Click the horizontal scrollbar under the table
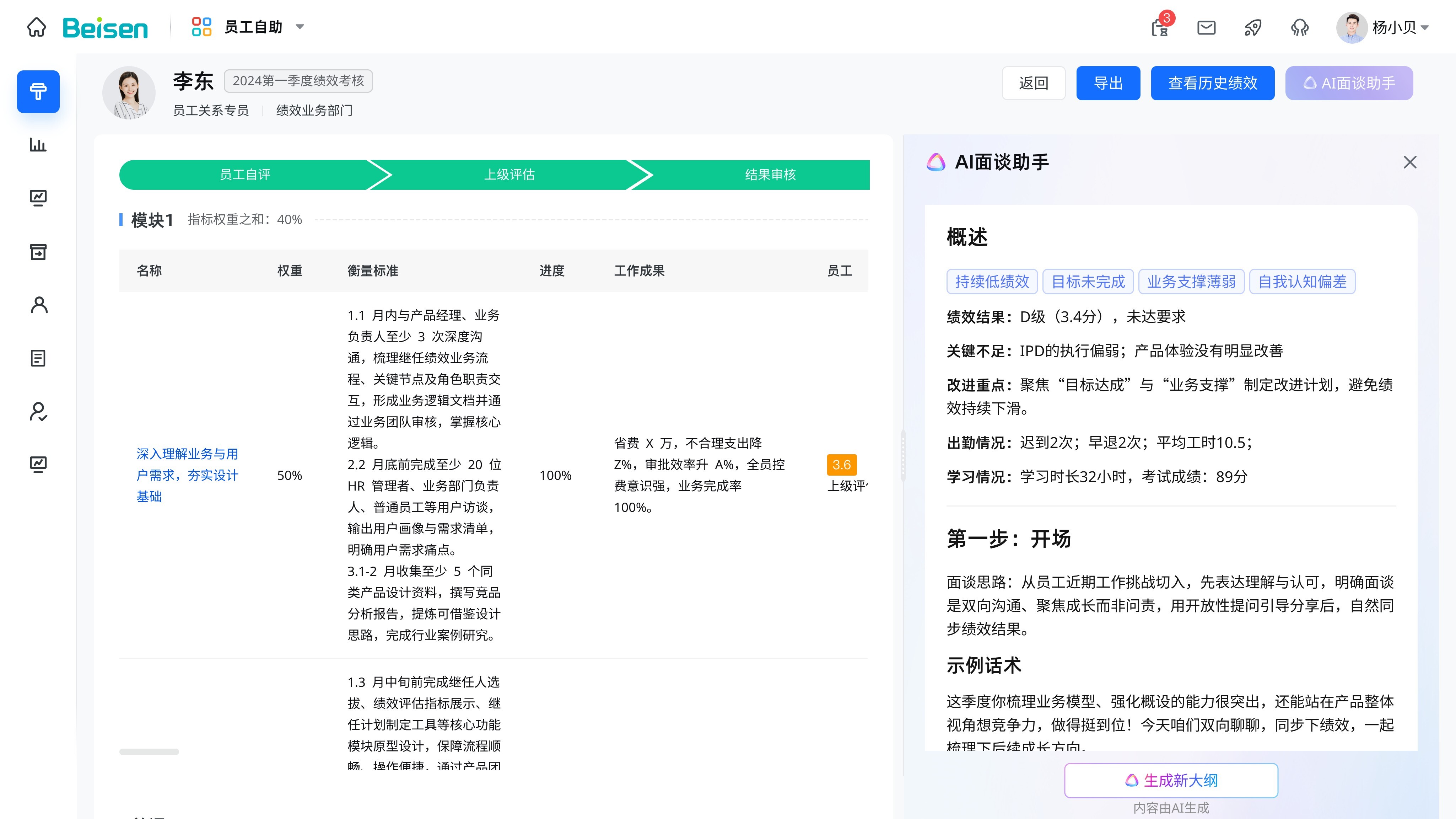 pos(149,752)
